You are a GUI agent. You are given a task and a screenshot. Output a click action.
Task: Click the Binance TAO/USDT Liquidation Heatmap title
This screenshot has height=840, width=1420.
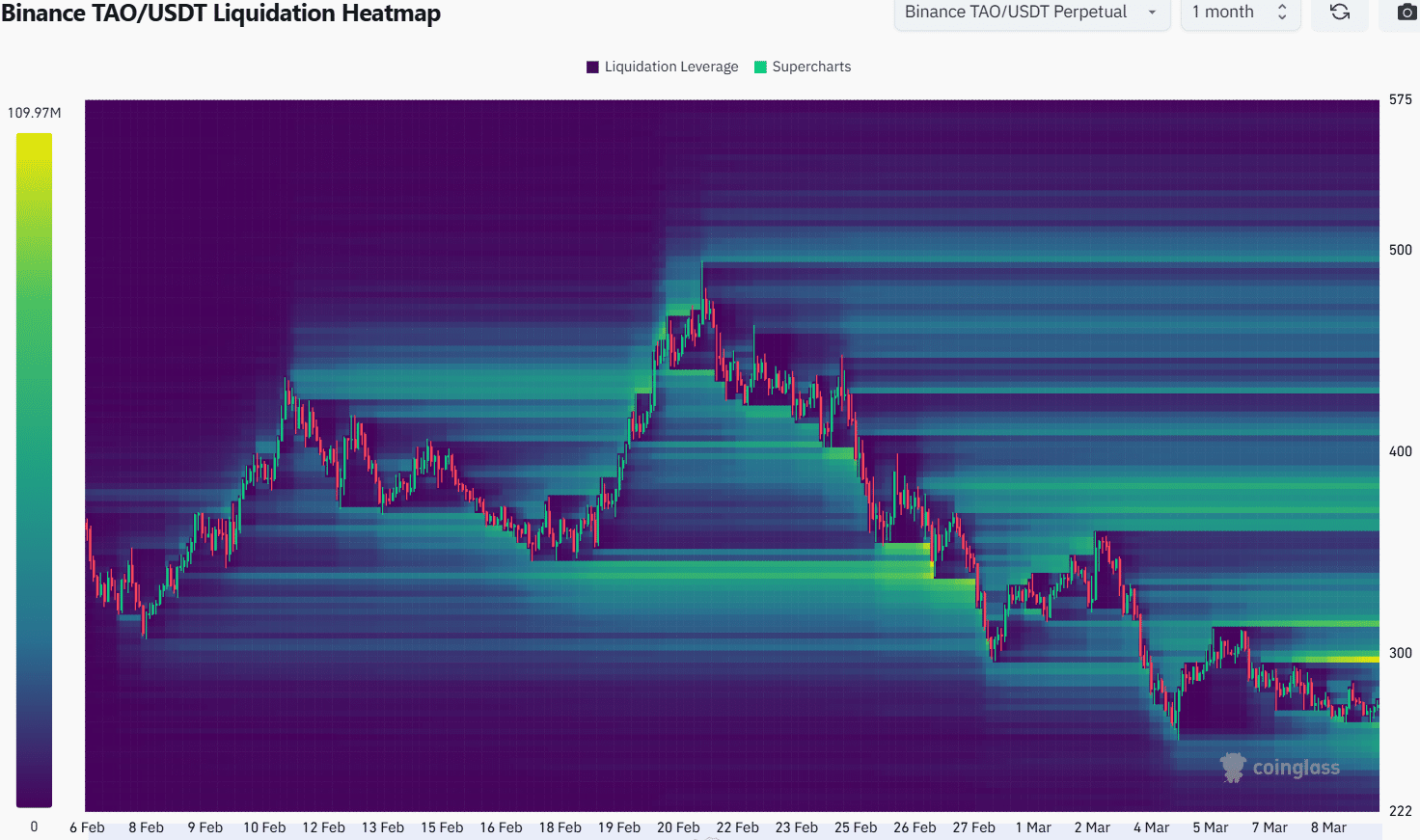[x=221, y=14]
